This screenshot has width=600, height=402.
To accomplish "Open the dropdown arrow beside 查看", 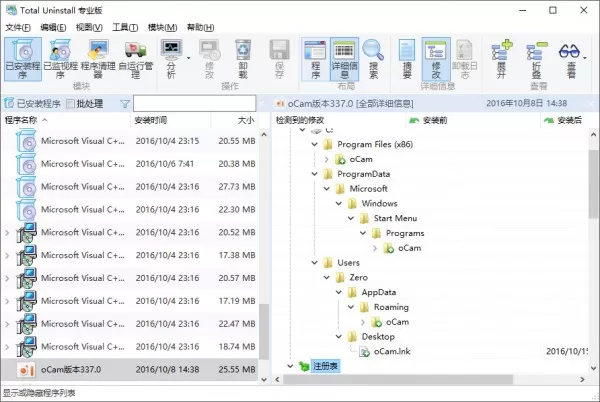I will [585, 58].
